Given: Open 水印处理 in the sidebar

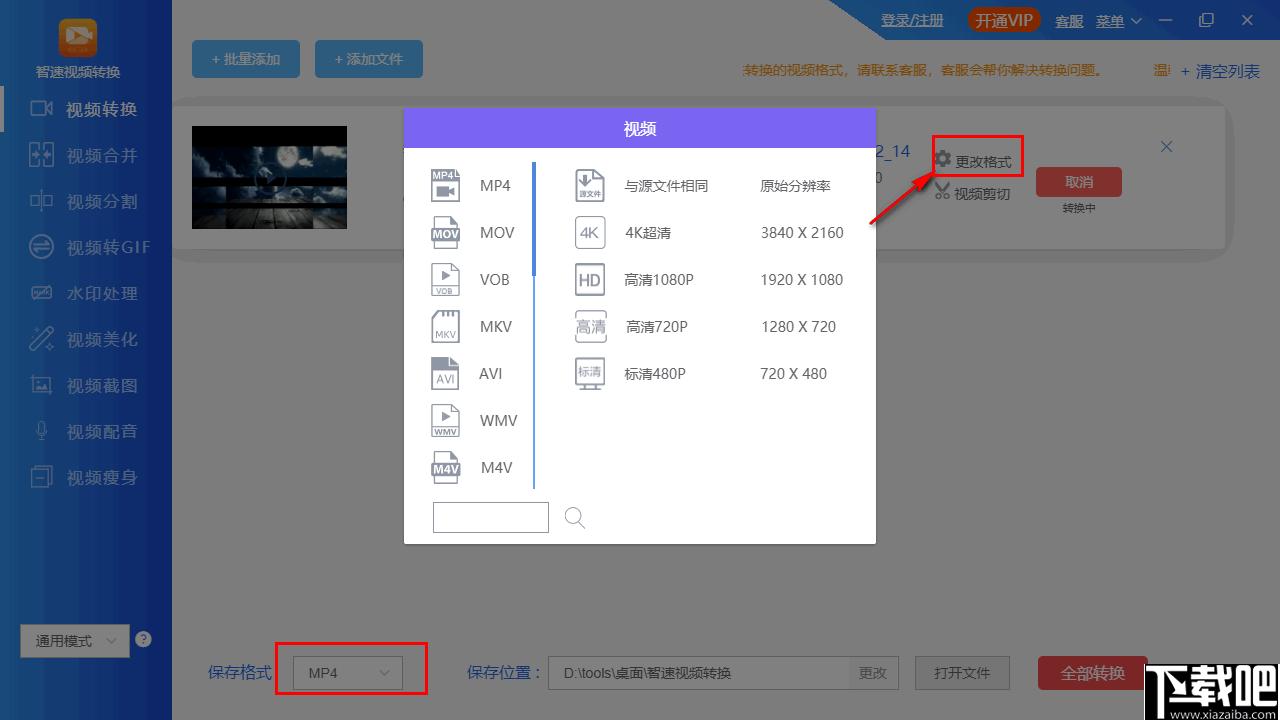Looking at the screenshot, I should 86,293.
